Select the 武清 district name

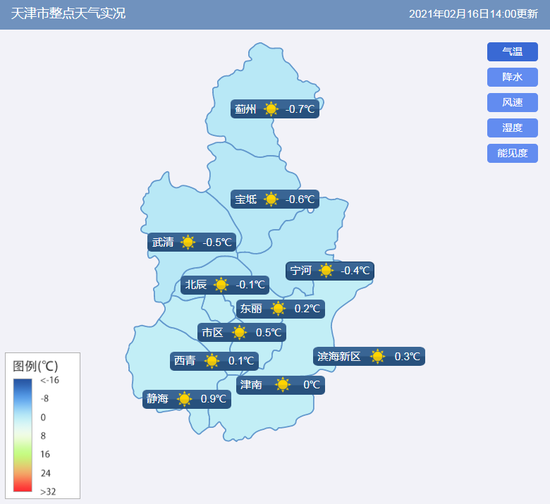point(163,242)
